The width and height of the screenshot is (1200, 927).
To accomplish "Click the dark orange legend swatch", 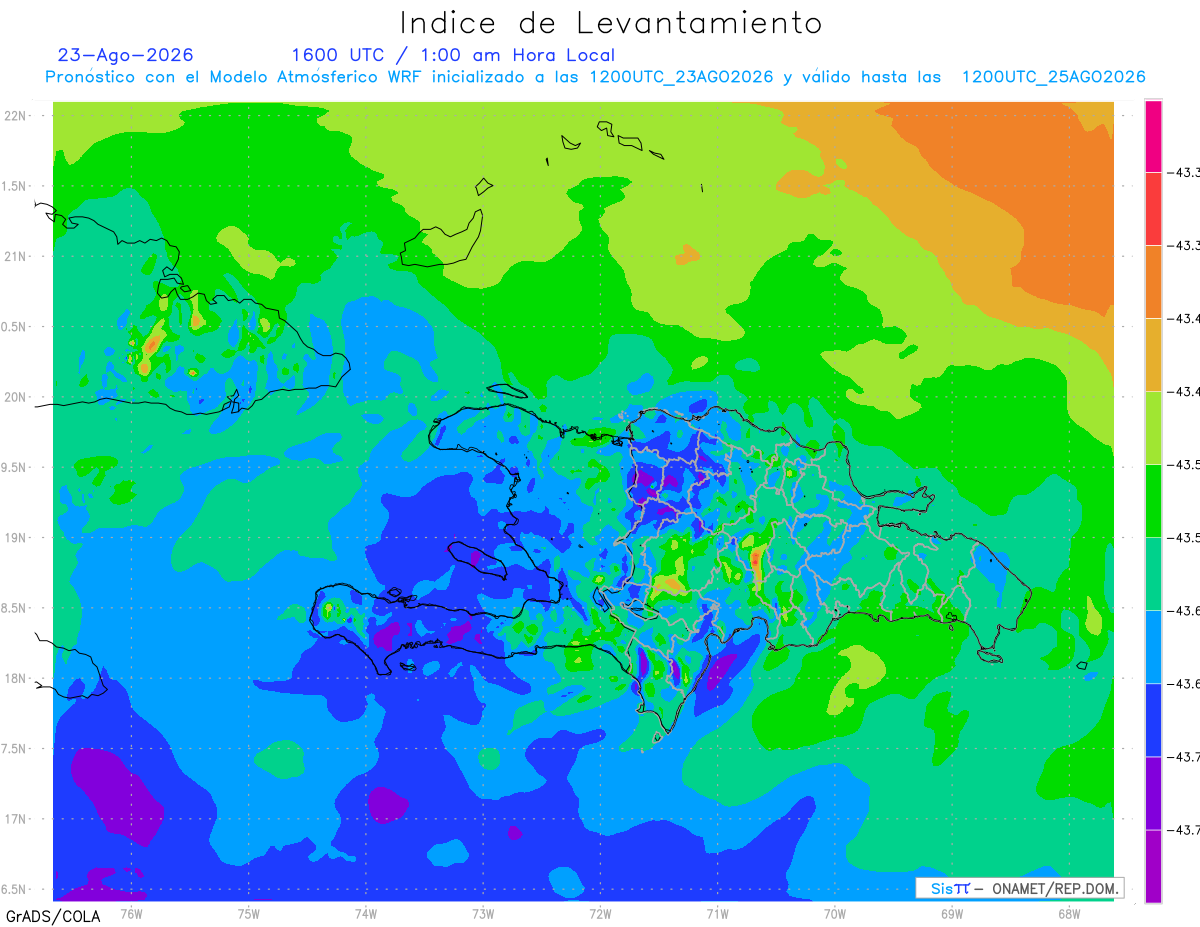I will pos(1153,282).
